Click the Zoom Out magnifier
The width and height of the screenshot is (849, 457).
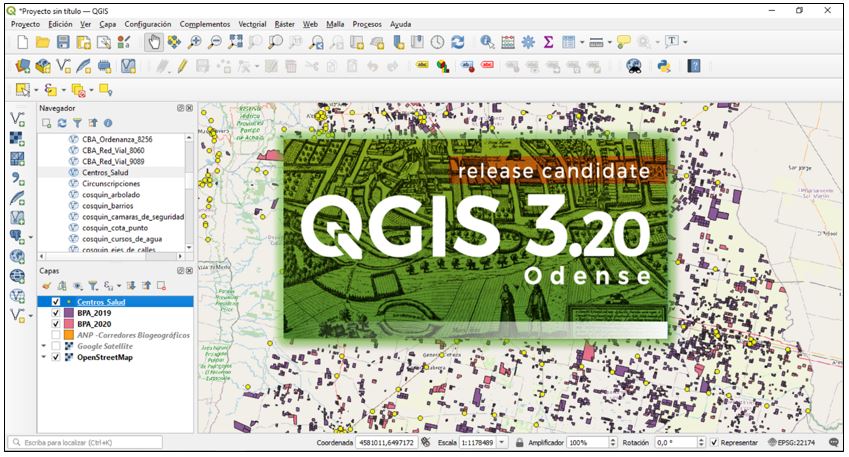[215, 42]
